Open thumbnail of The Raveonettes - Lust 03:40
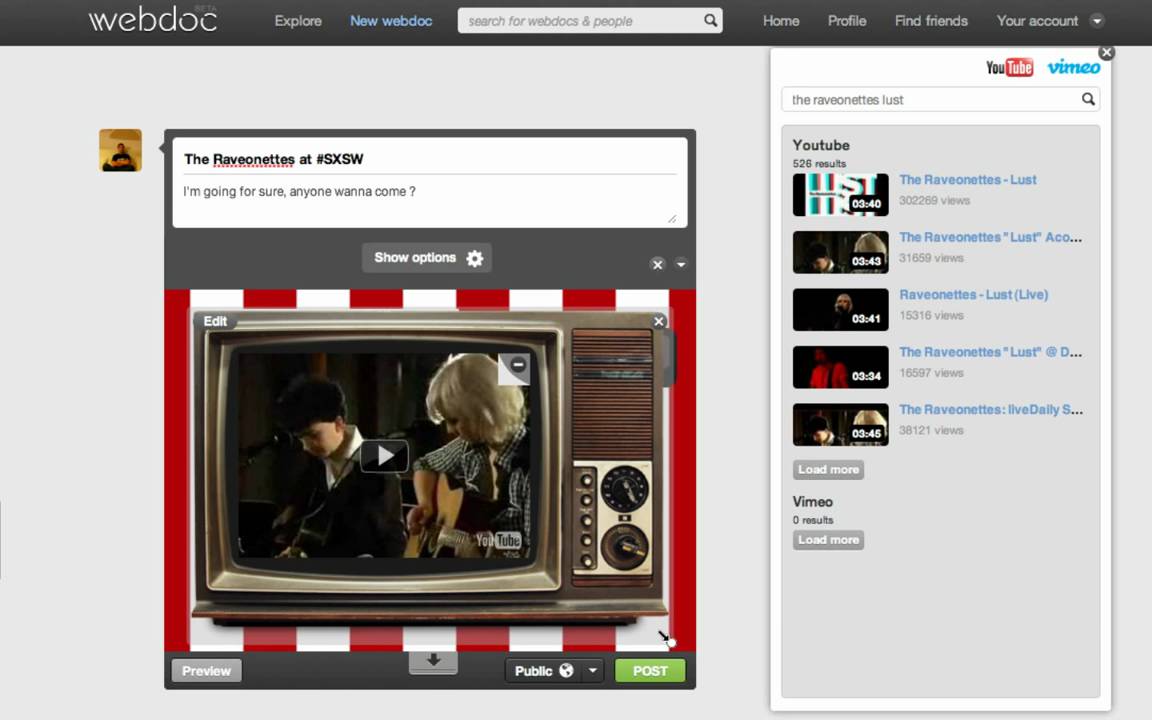 [x=840, y=195]
